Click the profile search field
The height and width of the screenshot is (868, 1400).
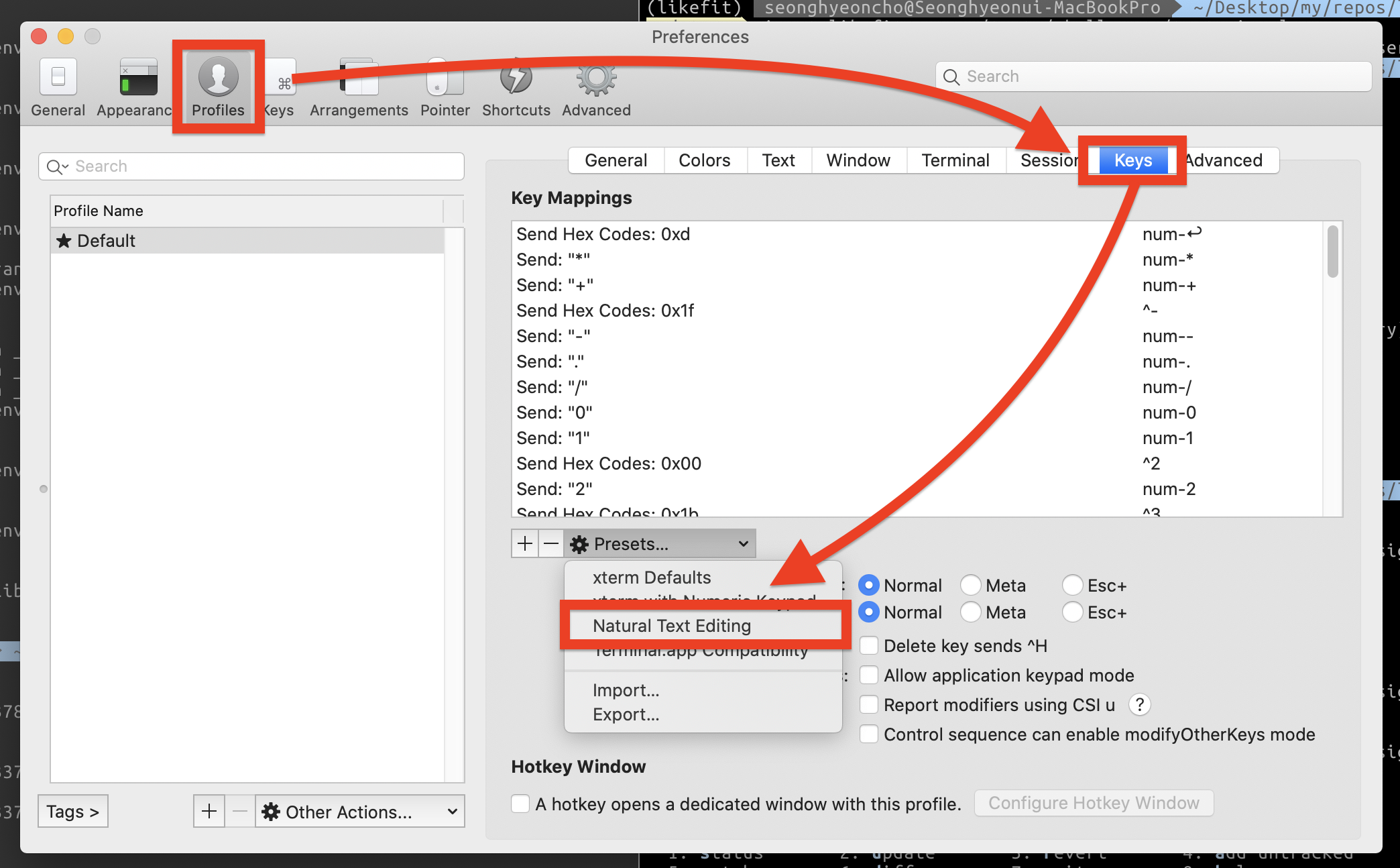[251, 166]
